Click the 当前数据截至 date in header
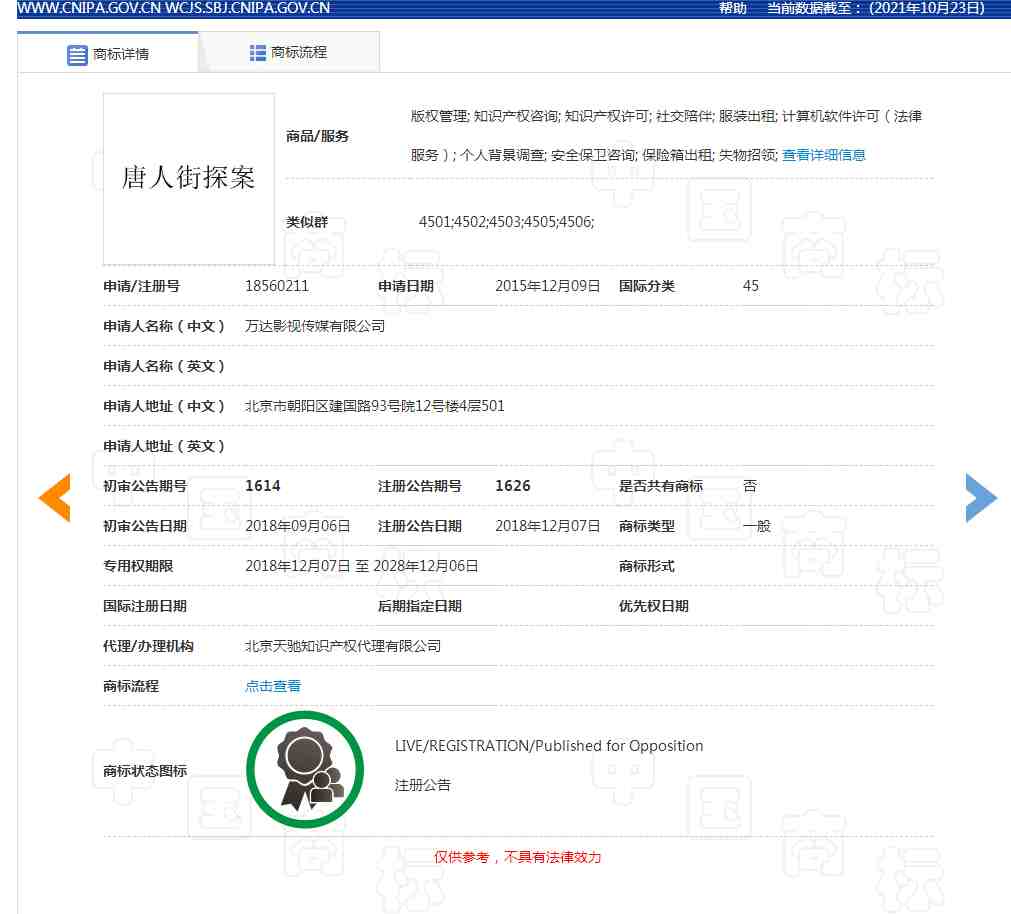The image size is (1011, 914). coord(876,8)
